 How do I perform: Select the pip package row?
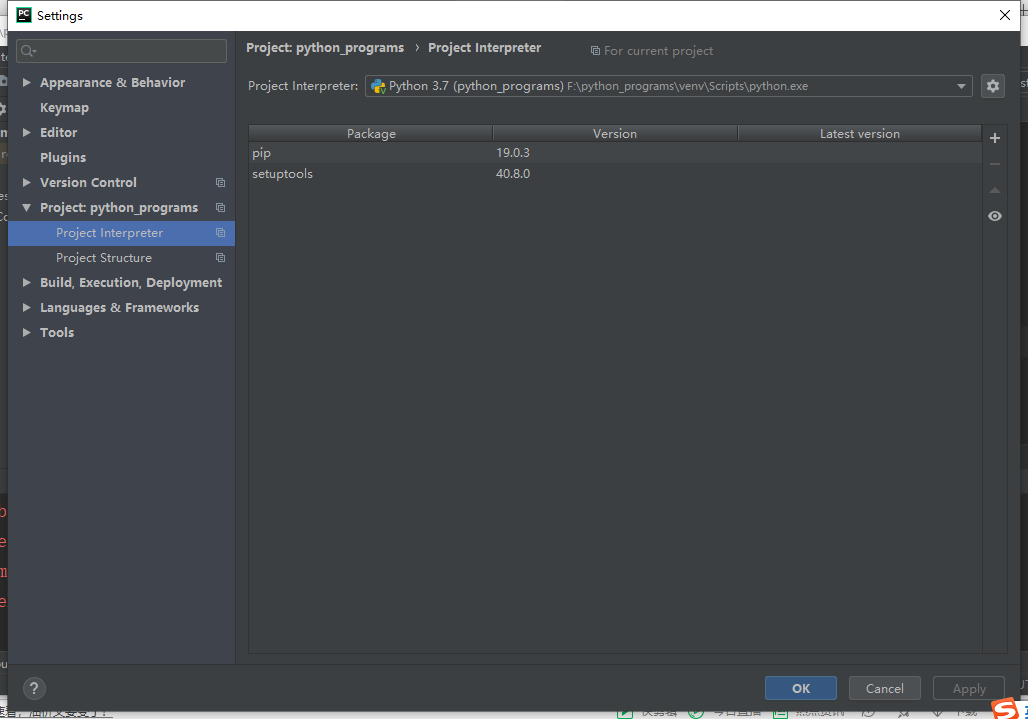[615, 153]
